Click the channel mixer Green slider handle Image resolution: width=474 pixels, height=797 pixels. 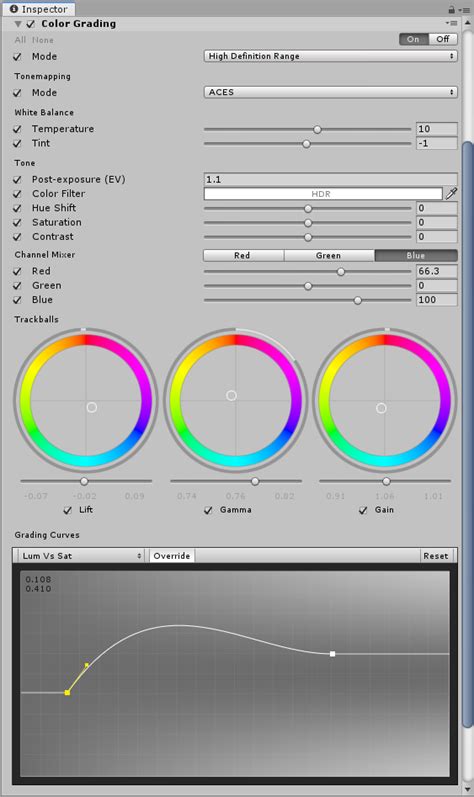coord(308,286)
